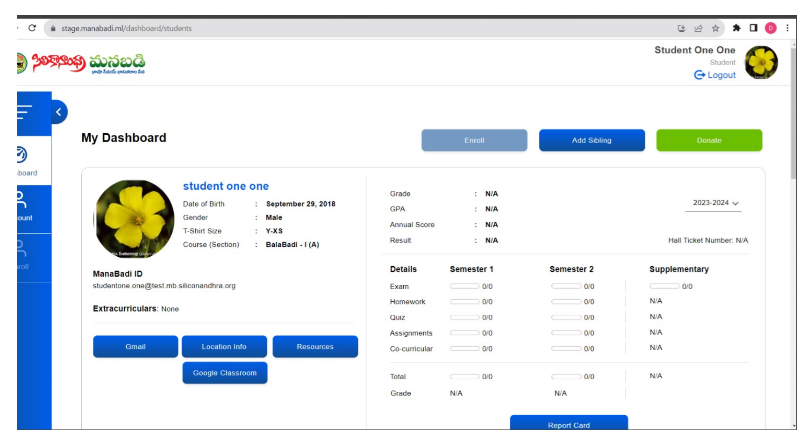
Task: Click the green Donate button
Action: click(x=709, y=141)
